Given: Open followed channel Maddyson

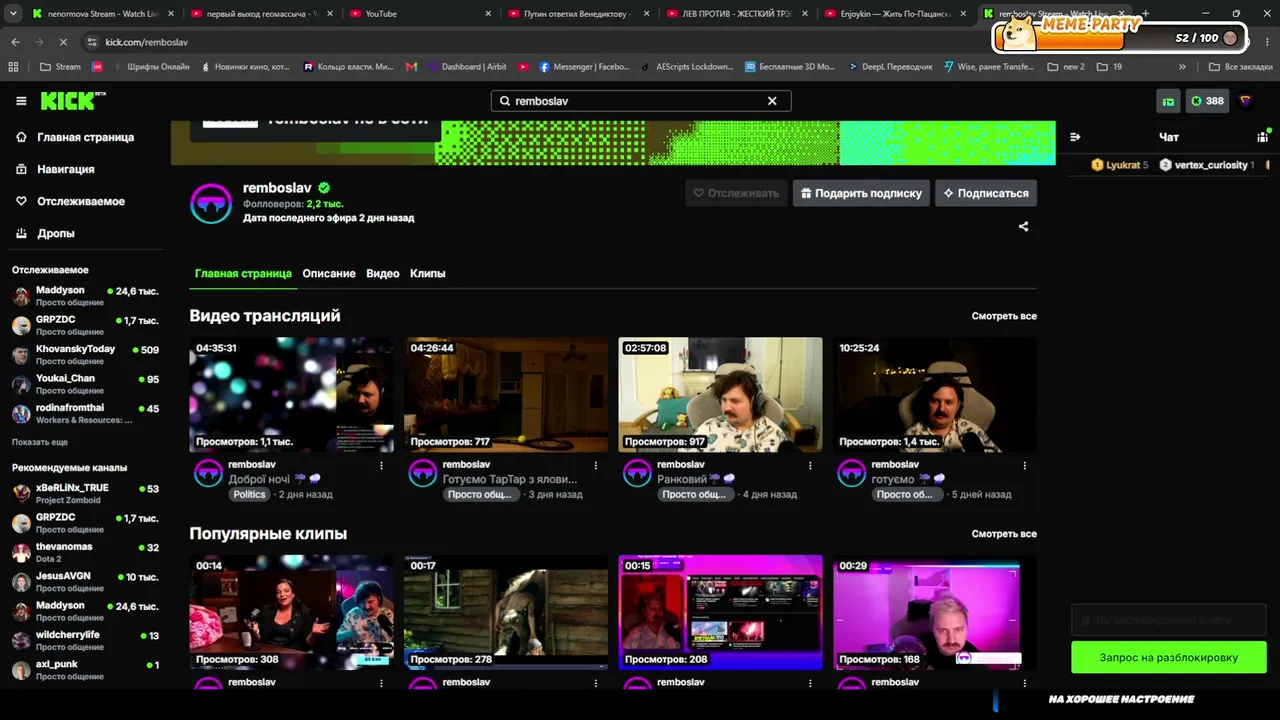Looking at the screenshot, I should coord(86,296).
